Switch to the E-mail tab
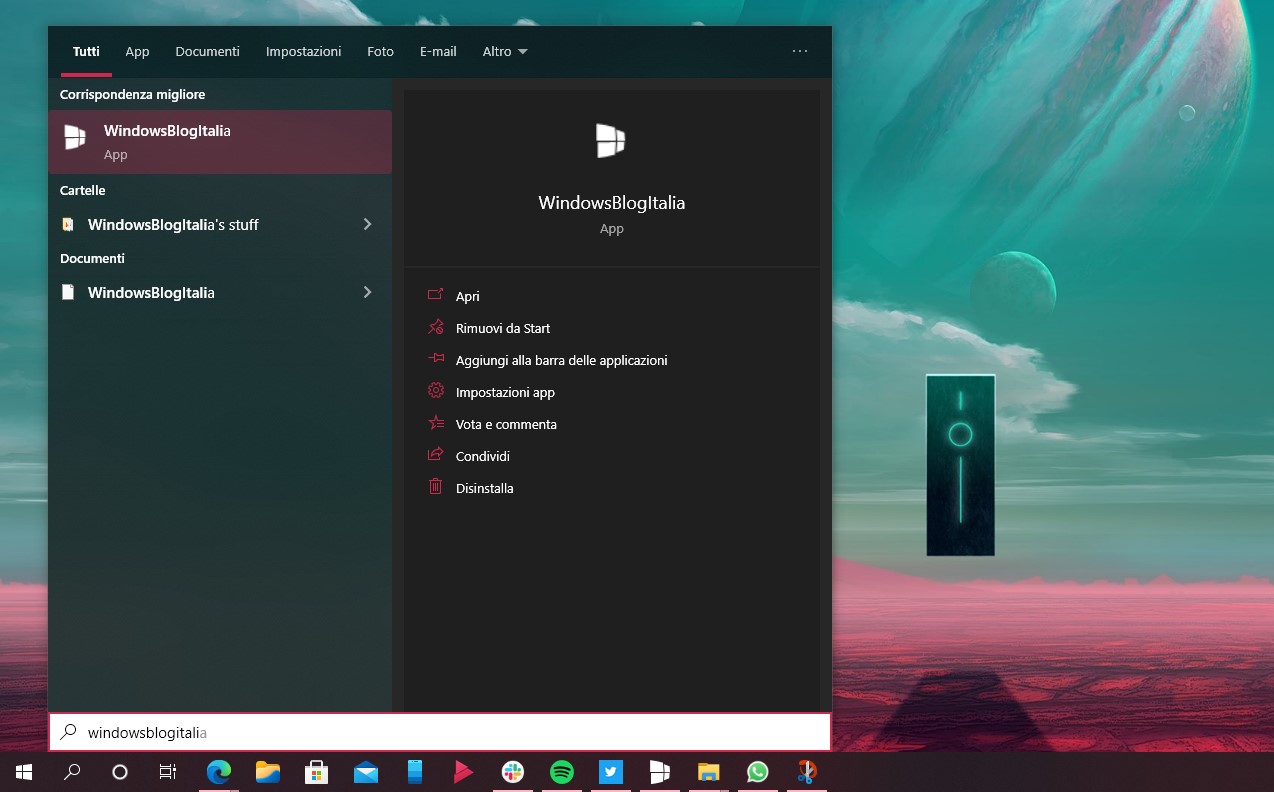The height and width of the screenshot is (792, 1274). (438, 51)
